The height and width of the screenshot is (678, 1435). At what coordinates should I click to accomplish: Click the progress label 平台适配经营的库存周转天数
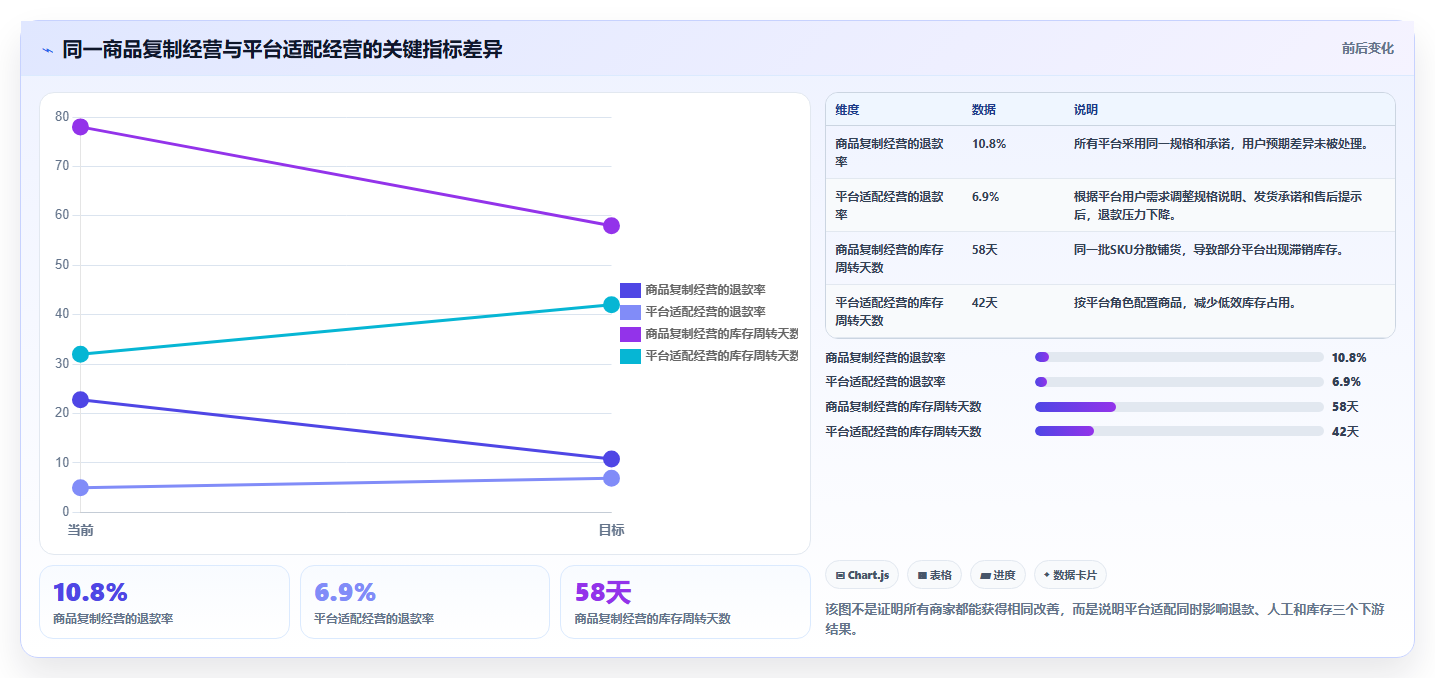tap(903, 432)
